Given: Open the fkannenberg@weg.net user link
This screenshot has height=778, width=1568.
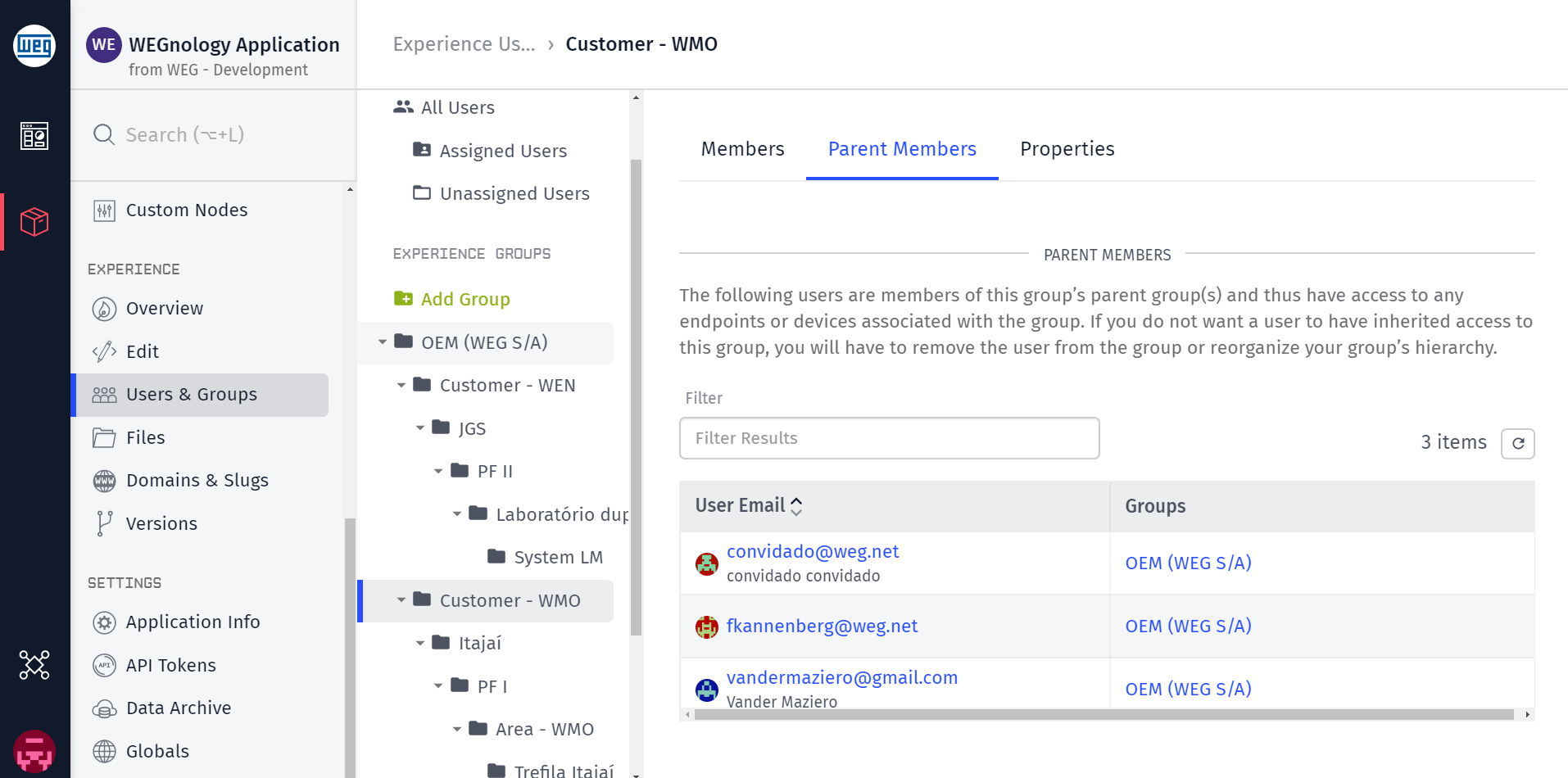Looking at the screenshot, I should (822, 626).
